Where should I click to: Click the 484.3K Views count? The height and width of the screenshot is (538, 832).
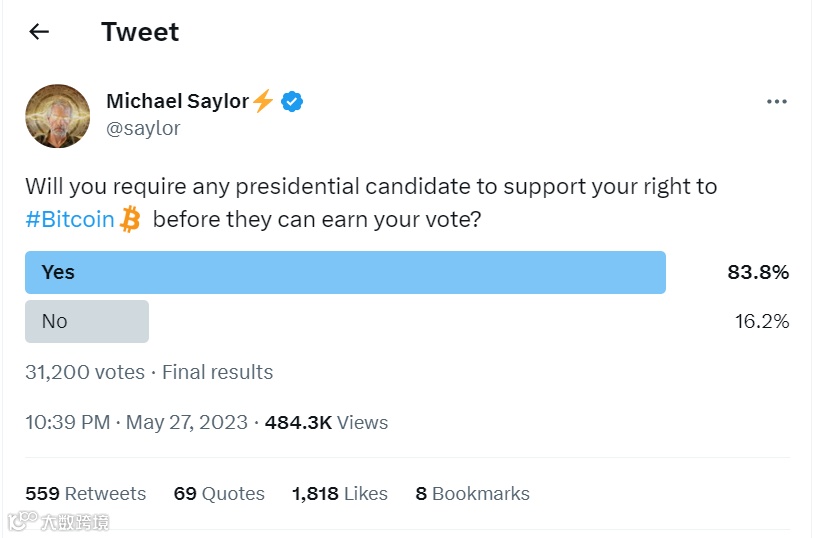tap(326, 422)
